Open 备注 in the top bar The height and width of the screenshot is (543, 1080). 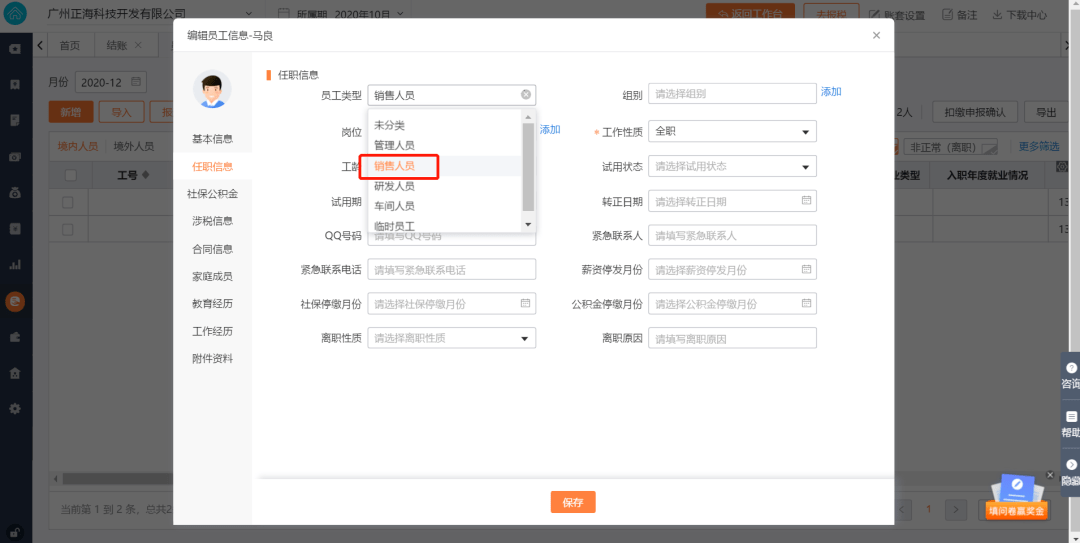point(961,14)
